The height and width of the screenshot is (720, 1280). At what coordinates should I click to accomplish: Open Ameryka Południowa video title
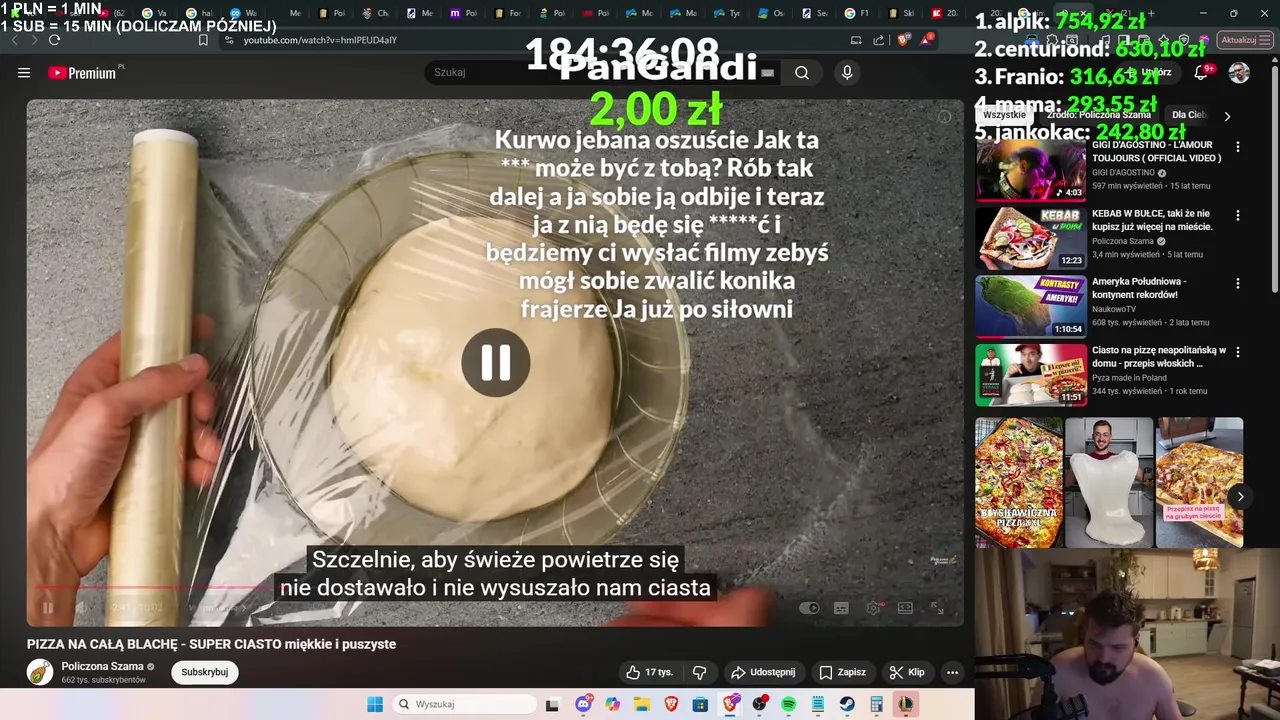[1139, 288]
